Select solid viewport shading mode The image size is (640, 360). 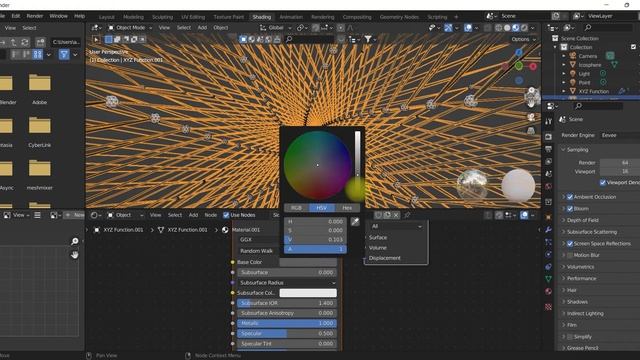[x=507, y=28]
